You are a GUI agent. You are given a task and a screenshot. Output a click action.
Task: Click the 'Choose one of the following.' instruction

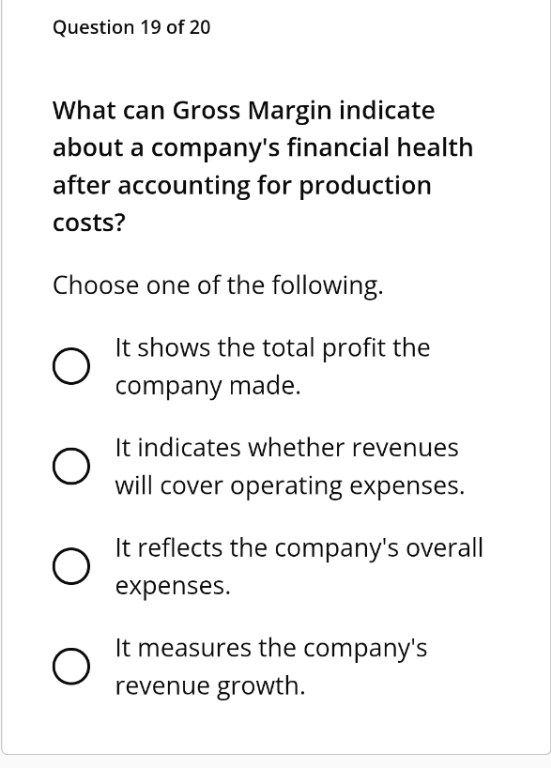(x=217, y=286)
